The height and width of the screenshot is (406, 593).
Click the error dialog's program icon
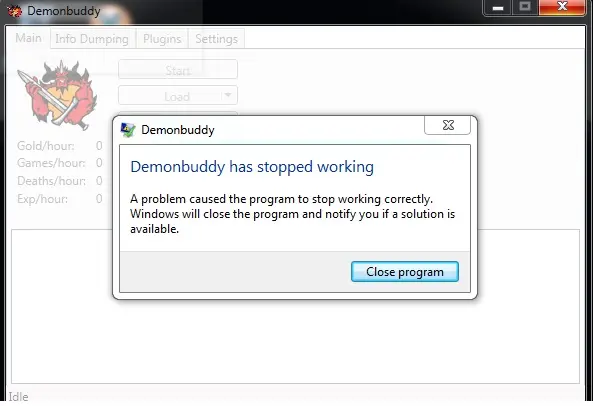[128, 130]
